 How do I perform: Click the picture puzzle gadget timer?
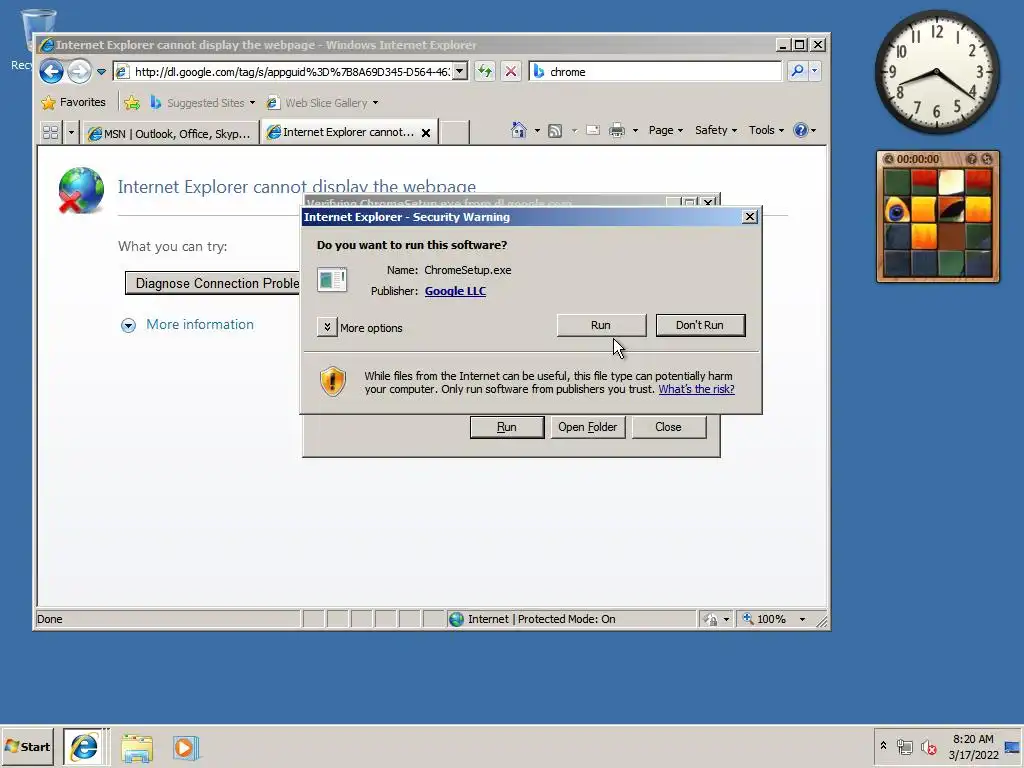click(x=918, y=159)
